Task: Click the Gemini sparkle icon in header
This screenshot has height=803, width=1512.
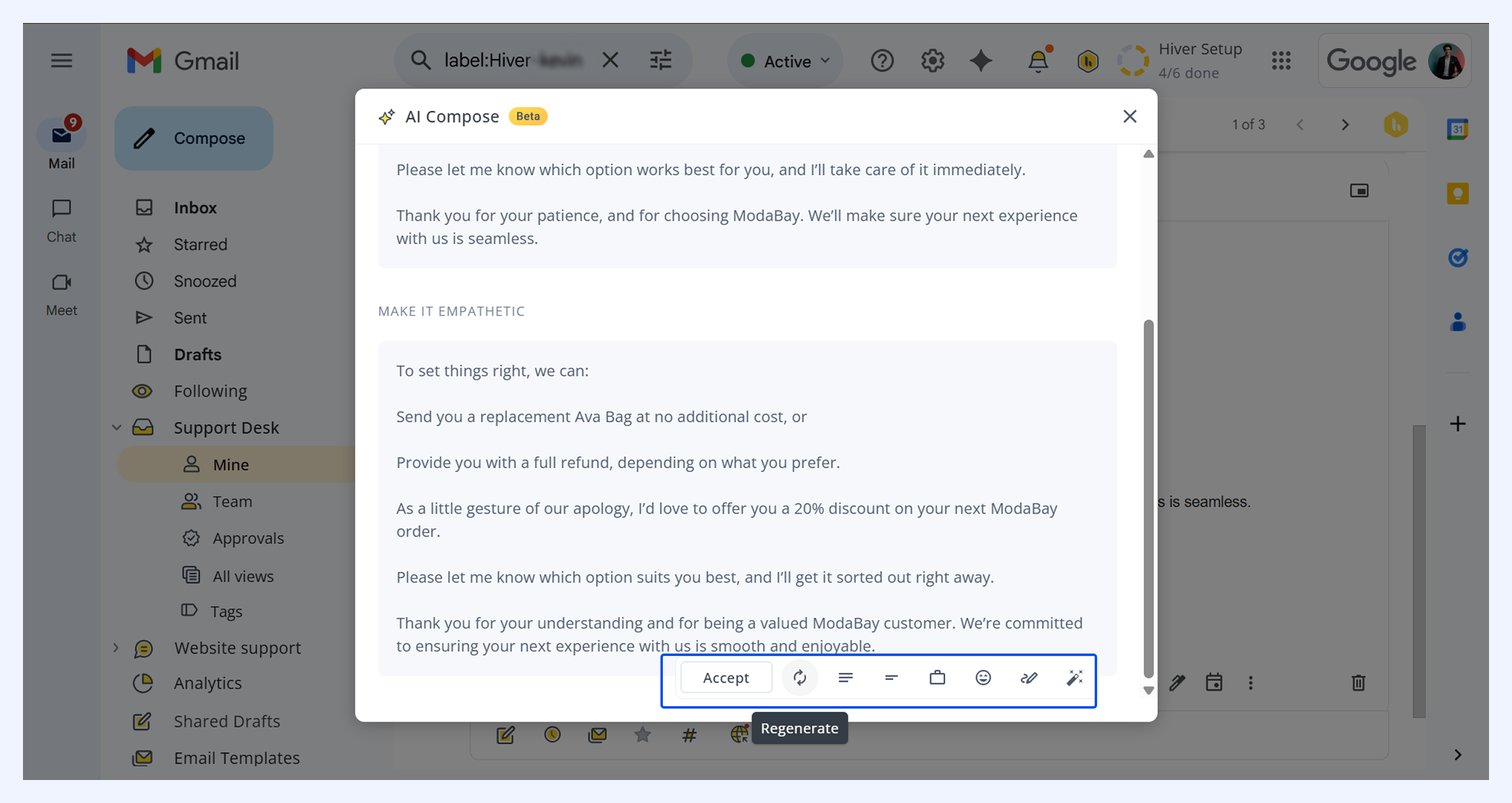Action: tap(981, 61)
